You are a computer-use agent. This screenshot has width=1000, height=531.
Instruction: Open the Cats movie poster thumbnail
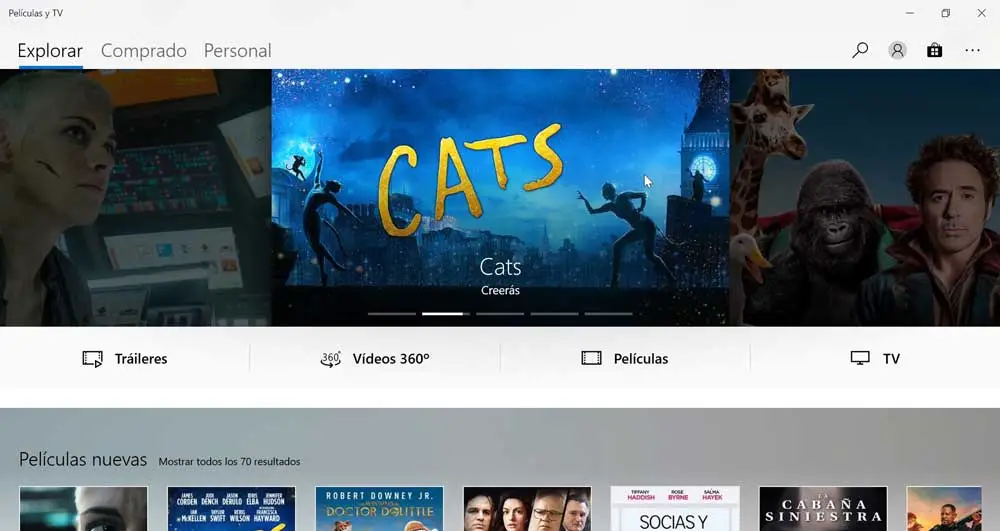coord(232,509)
